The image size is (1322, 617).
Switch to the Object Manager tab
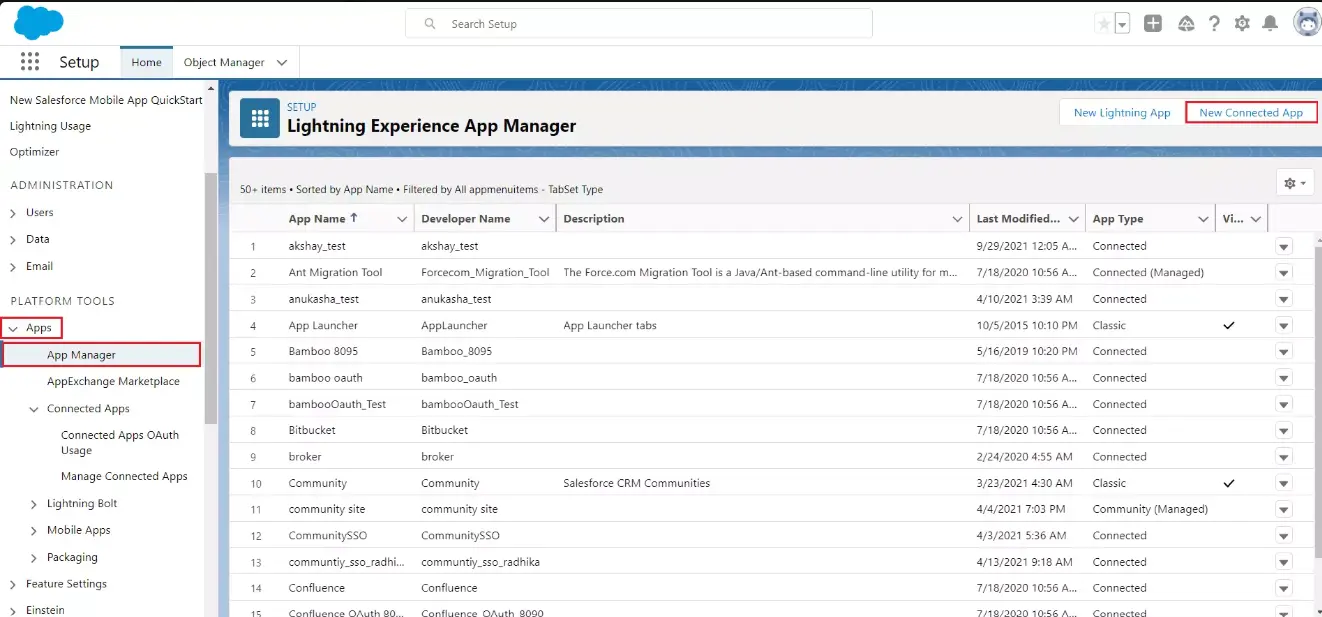point(224,62)
